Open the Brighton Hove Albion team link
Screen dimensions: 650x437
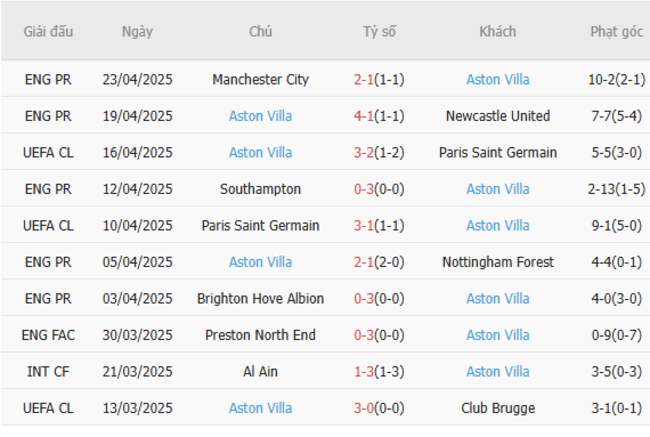pos(261,299)
